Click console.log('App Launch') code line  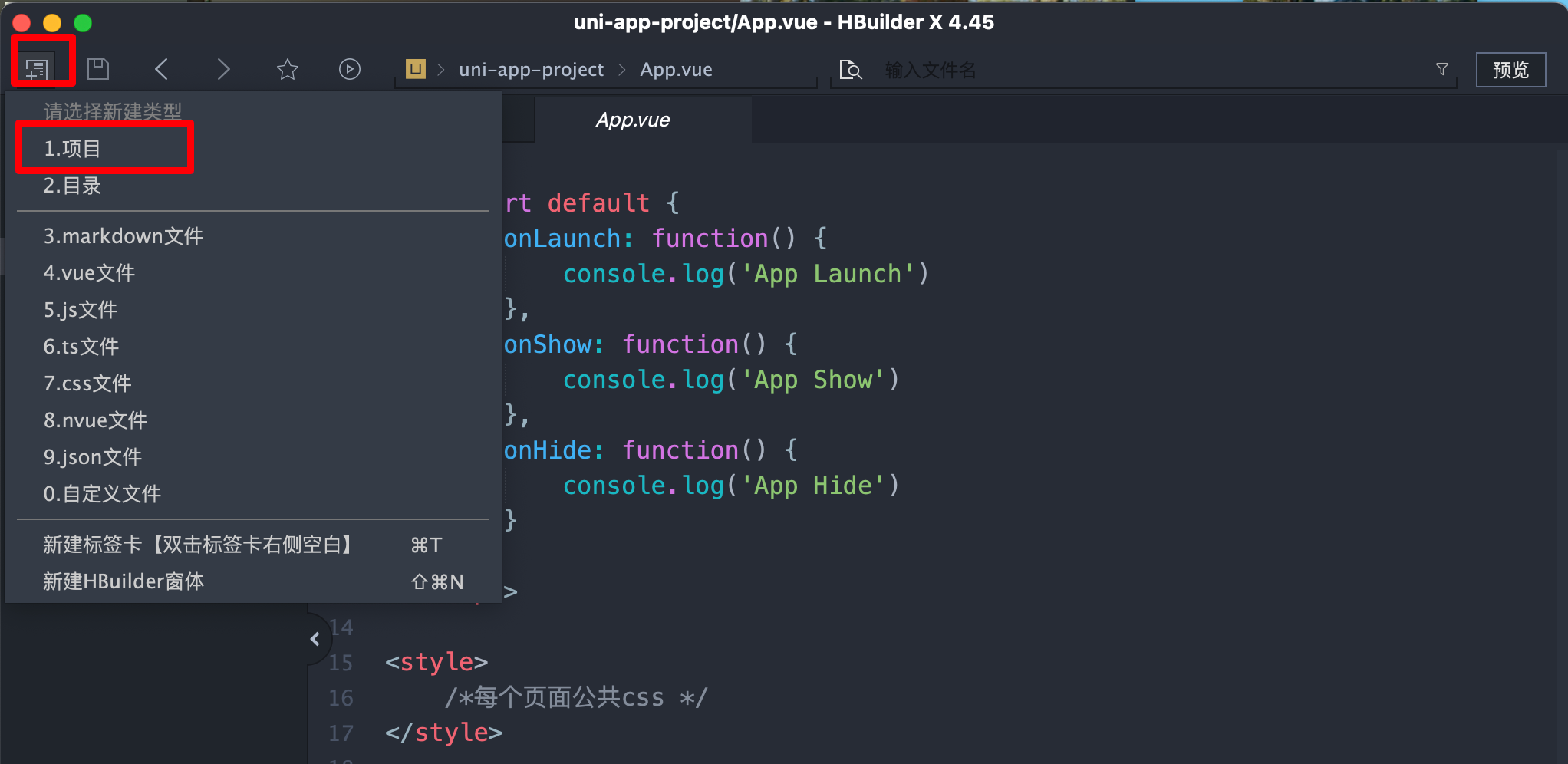click(x=746, y=274)
